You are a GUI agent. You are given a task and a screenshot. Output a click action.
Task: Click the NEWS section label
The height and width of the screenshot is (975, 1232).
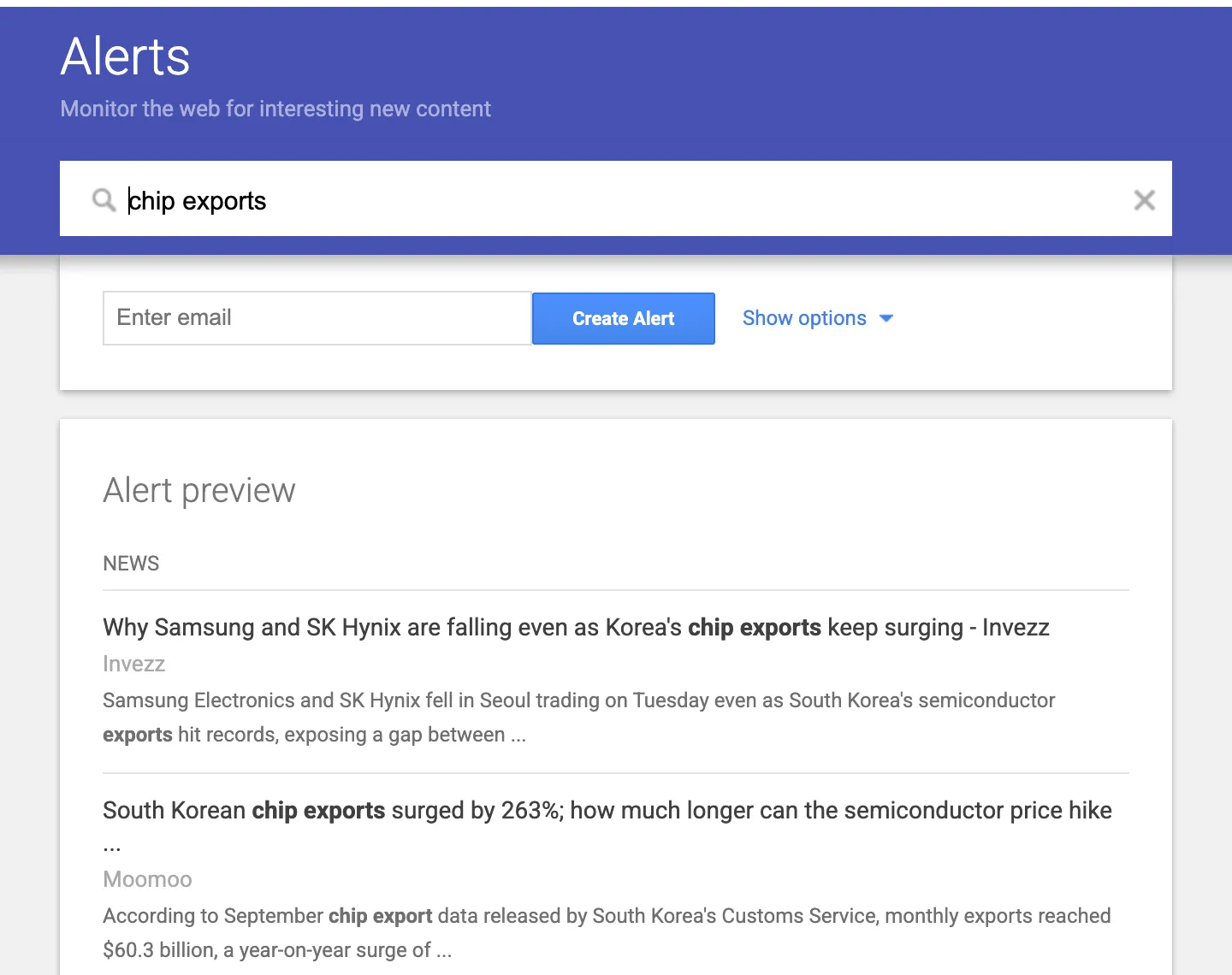pos(131,564)
